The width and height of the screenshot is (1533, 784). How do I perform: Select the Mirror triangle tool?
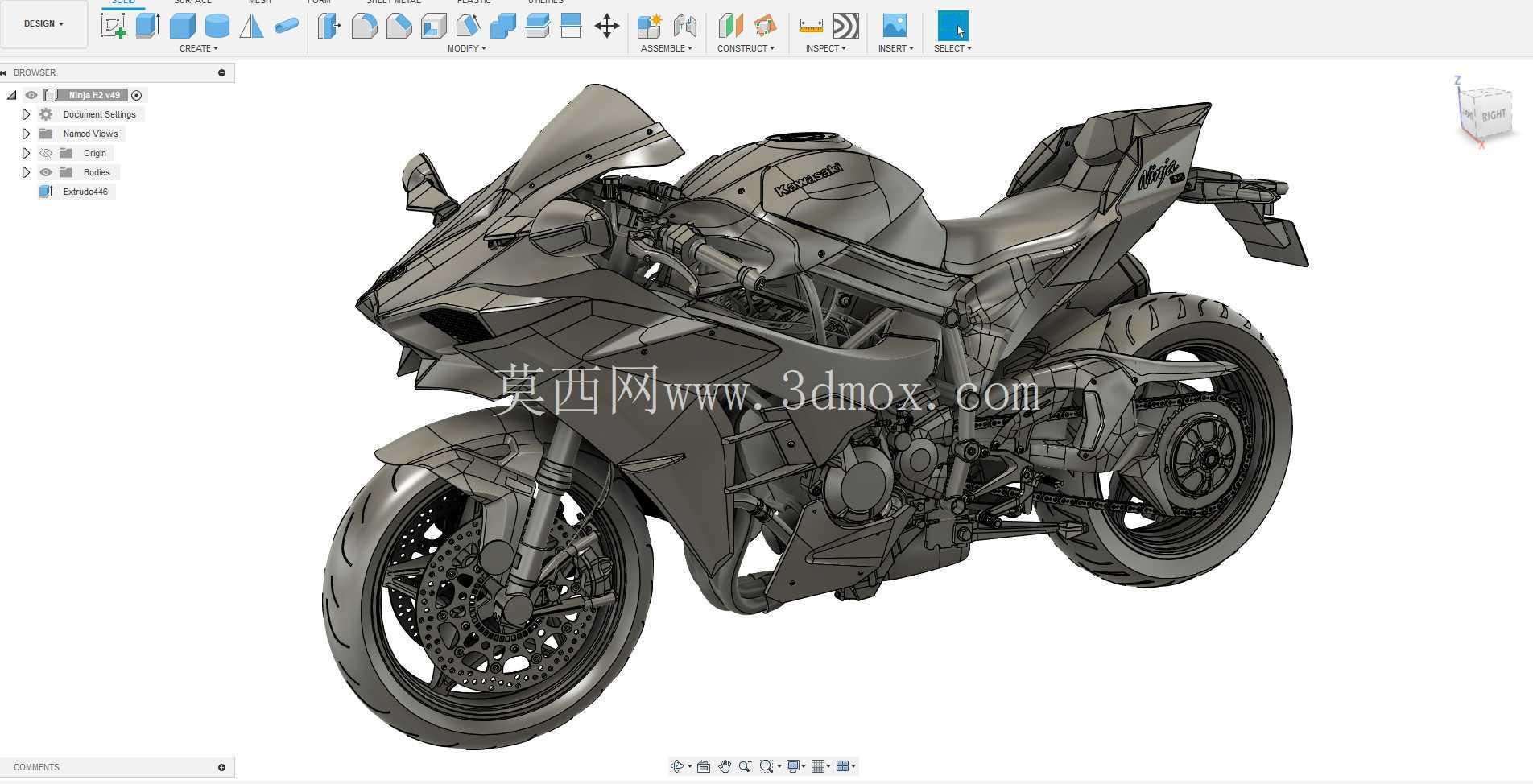(x=251, y=26)
